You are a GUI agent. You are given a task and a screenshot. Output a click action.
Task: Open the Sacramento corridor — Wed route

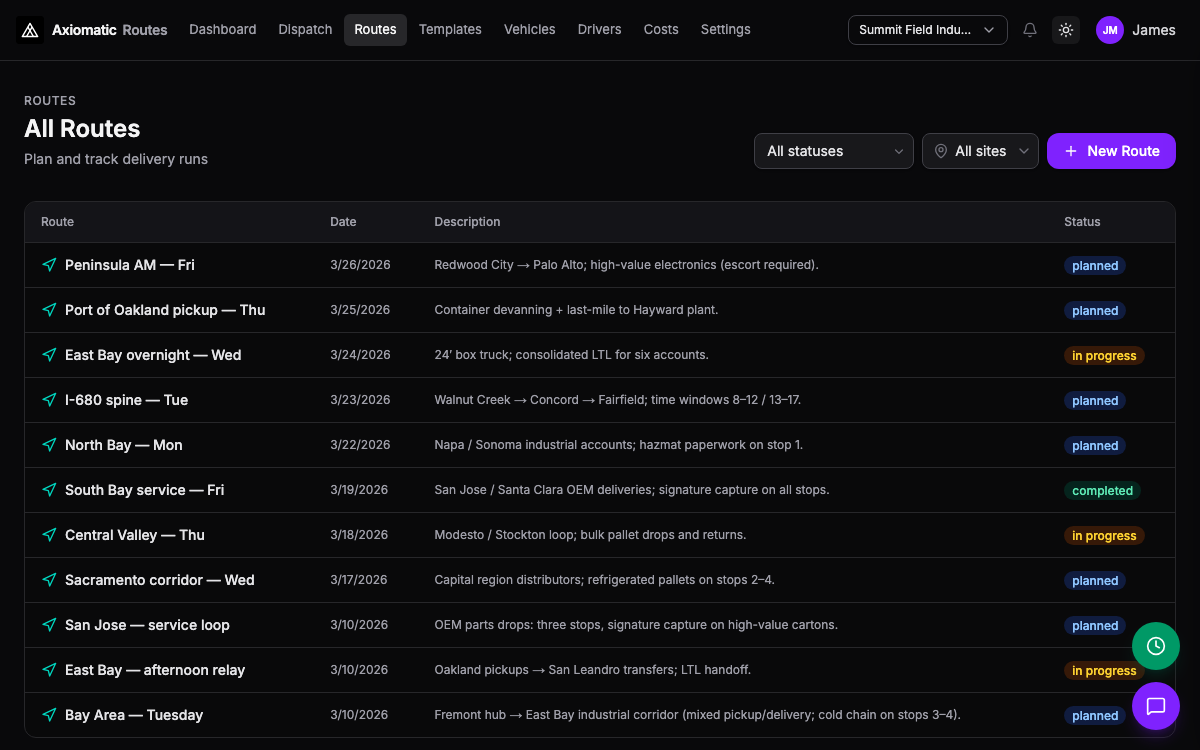160,580
